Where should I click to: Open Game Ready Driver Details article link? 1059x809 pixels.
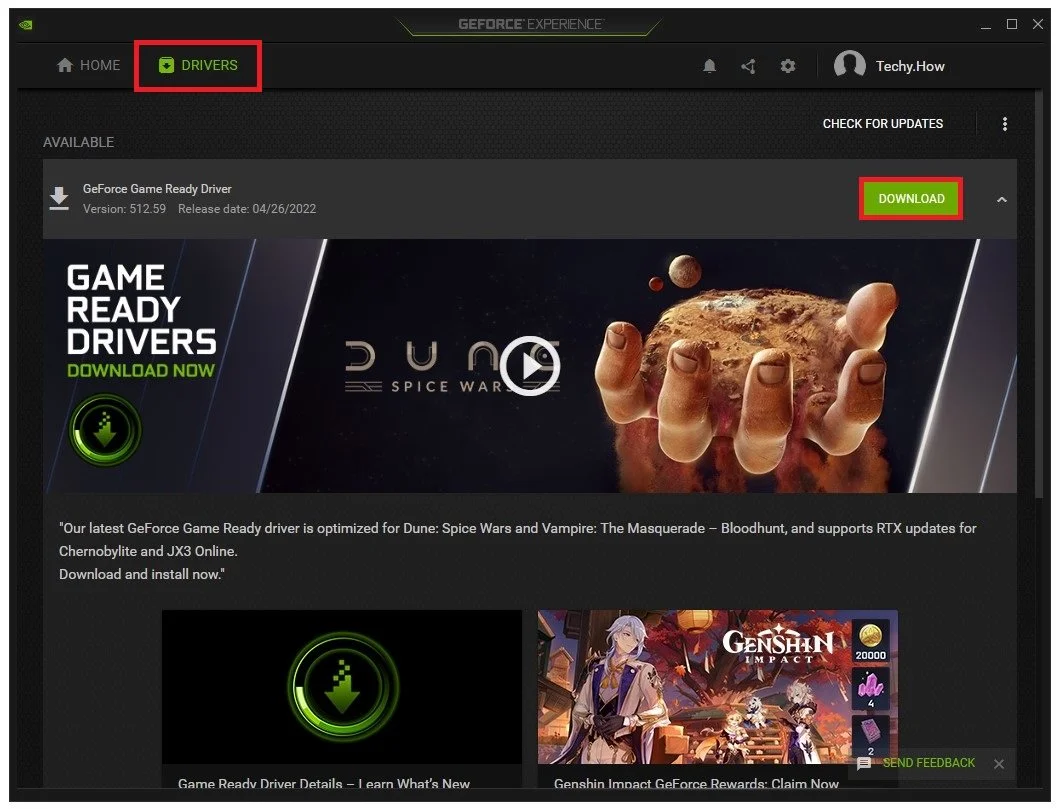(324, 783)
